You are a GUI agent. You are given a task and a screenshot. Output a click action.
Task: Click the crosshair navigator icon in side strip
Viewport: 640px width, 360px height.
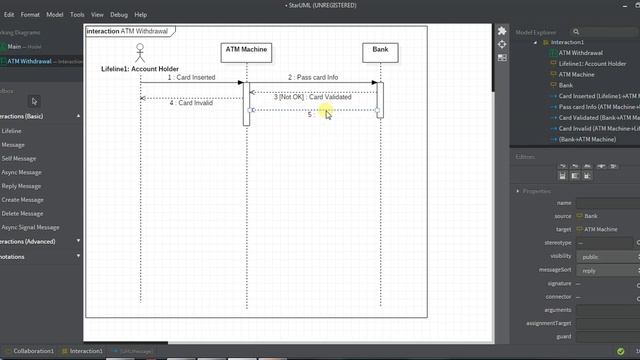pyautogui.click(x=502, y=44)
